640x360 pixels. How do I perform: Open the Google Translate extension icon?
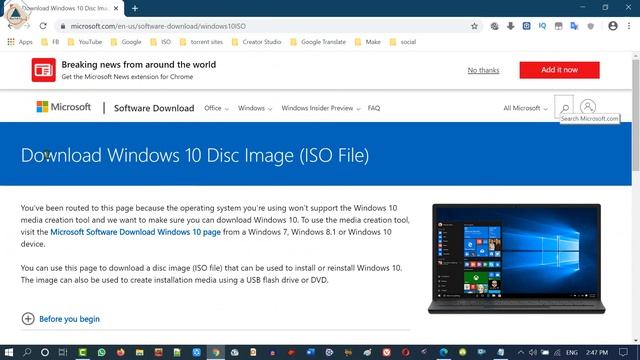click(574, 26)
